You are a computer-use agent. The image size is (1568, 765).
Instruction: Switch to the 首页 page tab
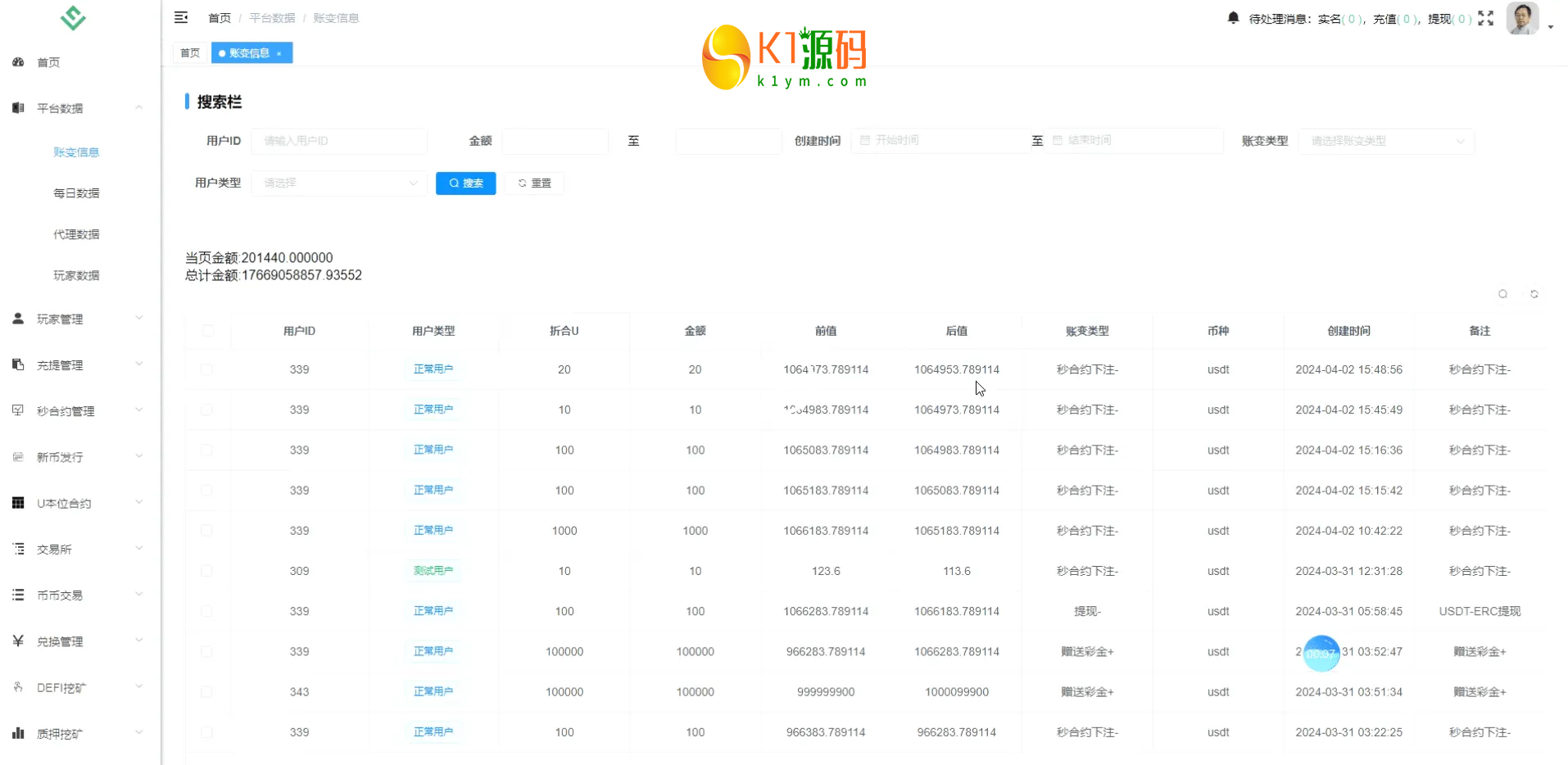point(190,53)
